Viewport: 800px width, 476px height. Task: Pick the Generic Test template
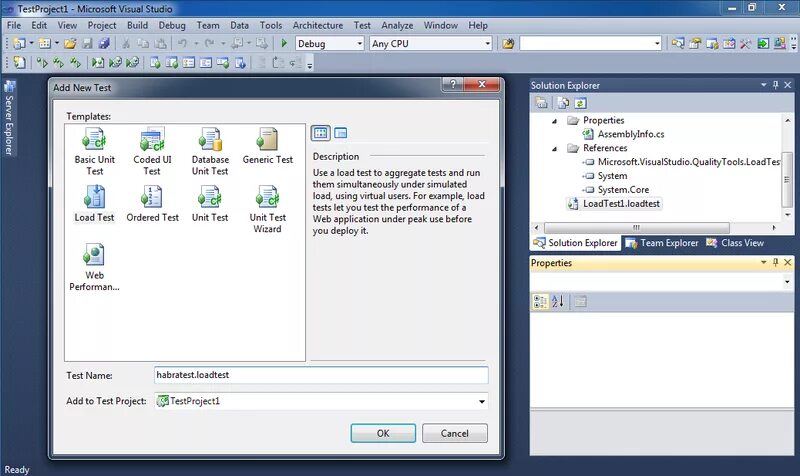tap(267, 146)
